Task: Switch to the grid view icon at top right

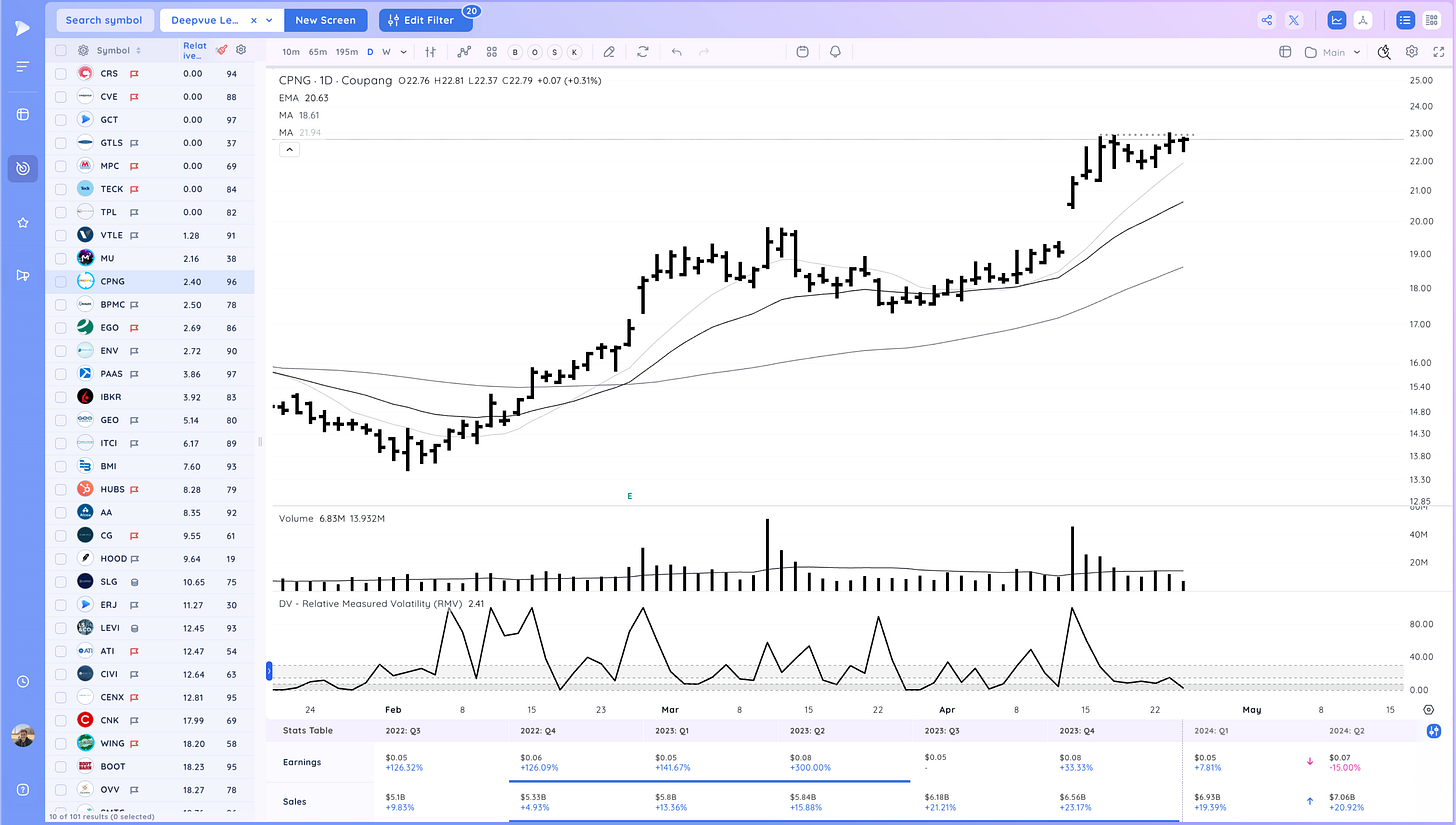Action: pos(1431,20)
